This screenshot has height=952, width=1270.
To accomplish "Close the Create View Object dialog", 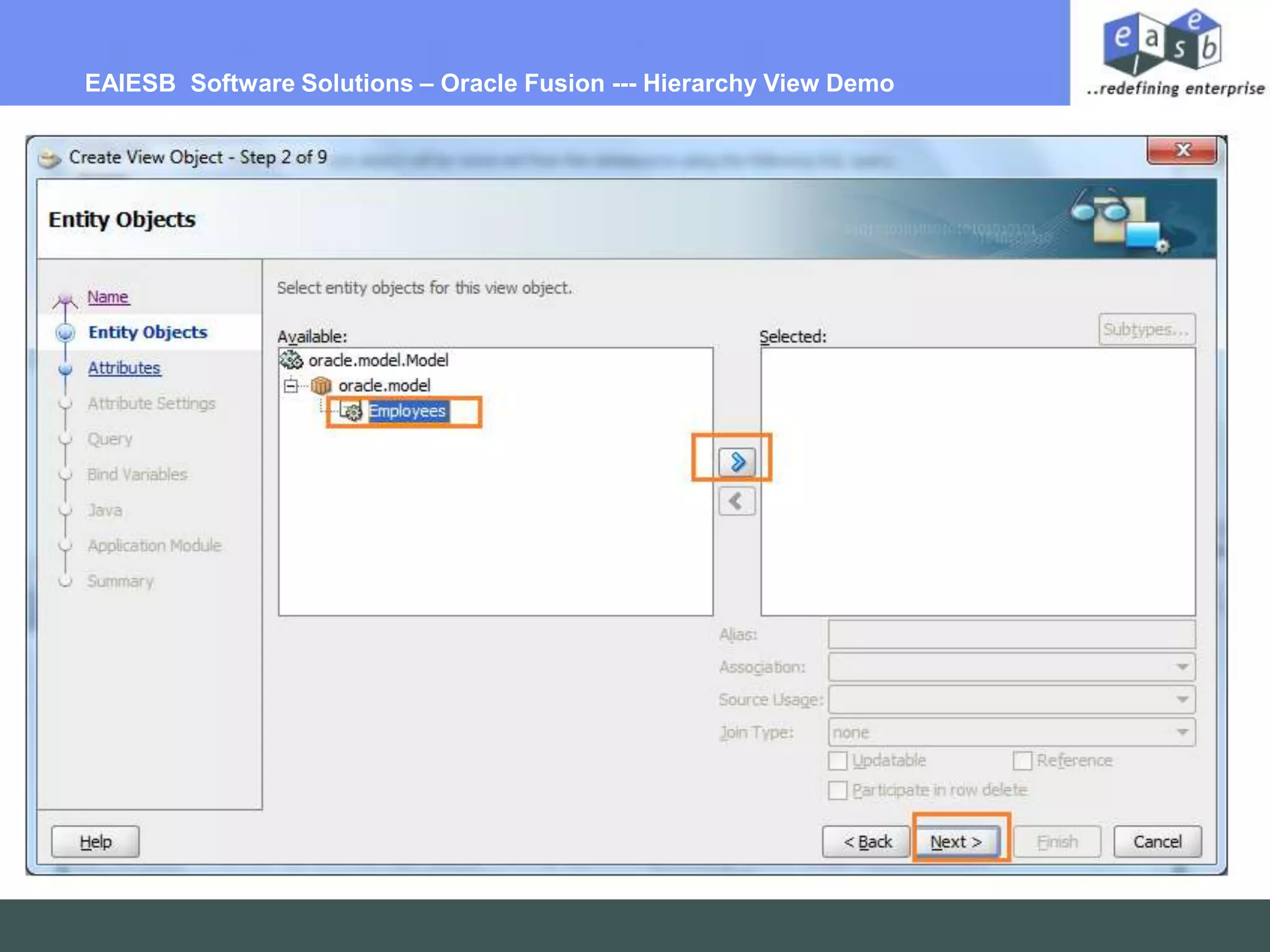I will pos(1182,150).
